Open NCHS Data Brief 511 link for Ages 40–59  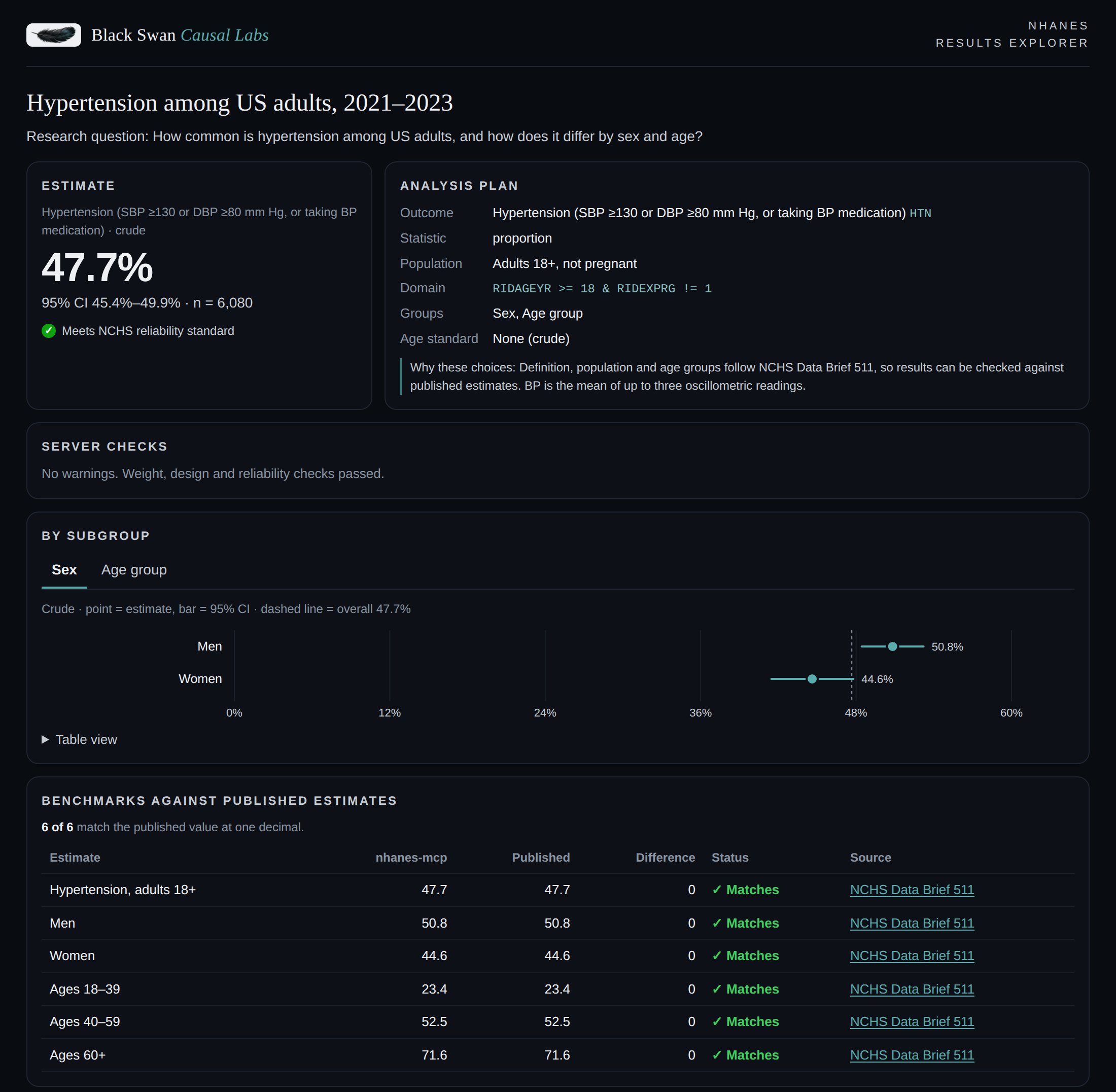912,1021
